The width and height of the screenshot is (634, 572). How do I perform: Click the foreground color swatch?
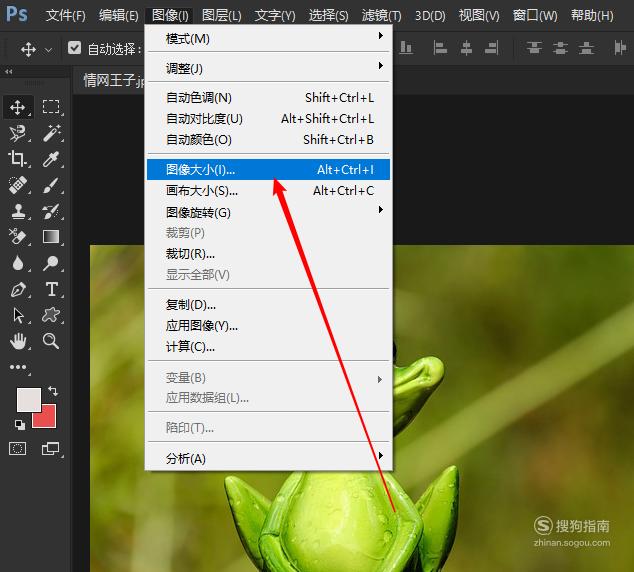pos(28,399)
